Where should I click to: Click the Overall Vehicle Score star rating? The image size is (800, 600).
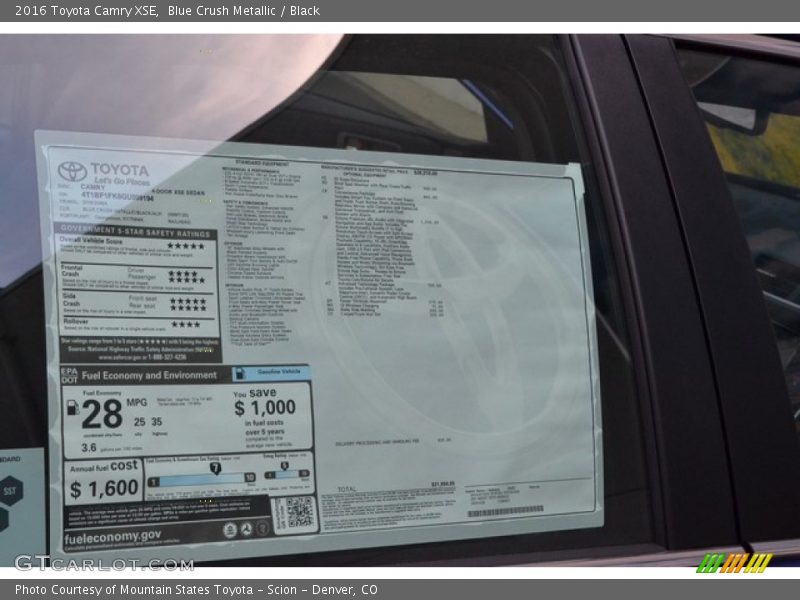[x=186, y=246]
